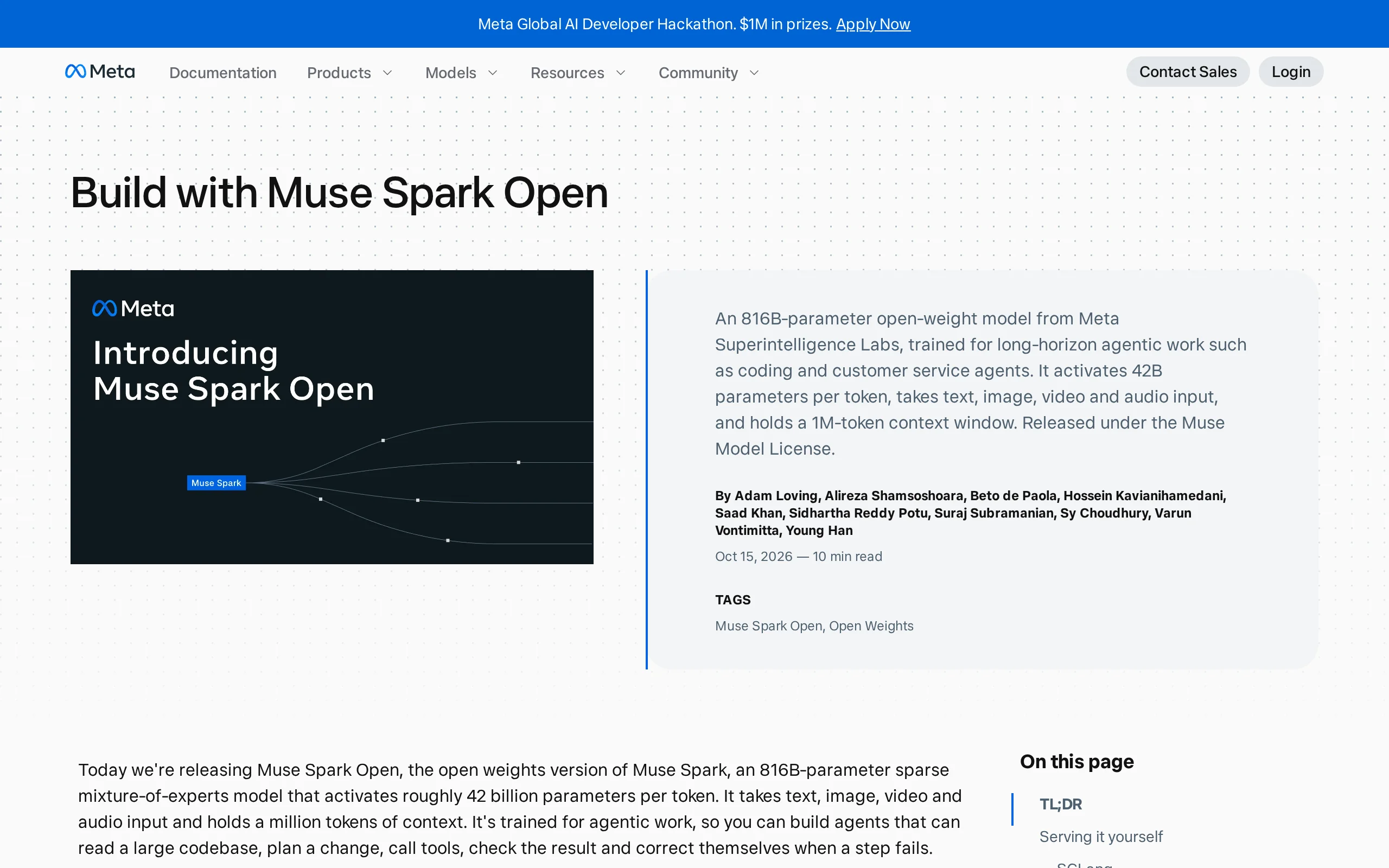Click the Meta logo inside the hero image
Screen dimensions: 1389x868
tap(133, 309)
